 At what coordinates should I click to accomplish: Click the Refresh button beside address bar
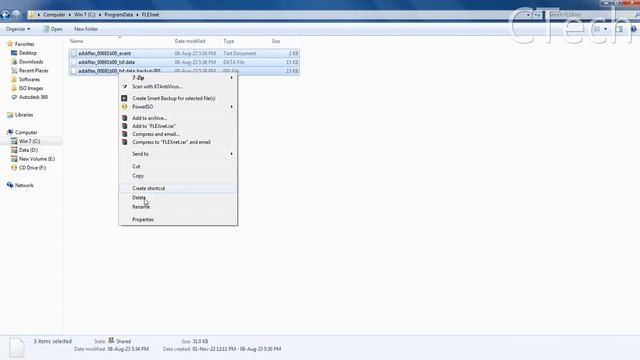pos(537,15)
